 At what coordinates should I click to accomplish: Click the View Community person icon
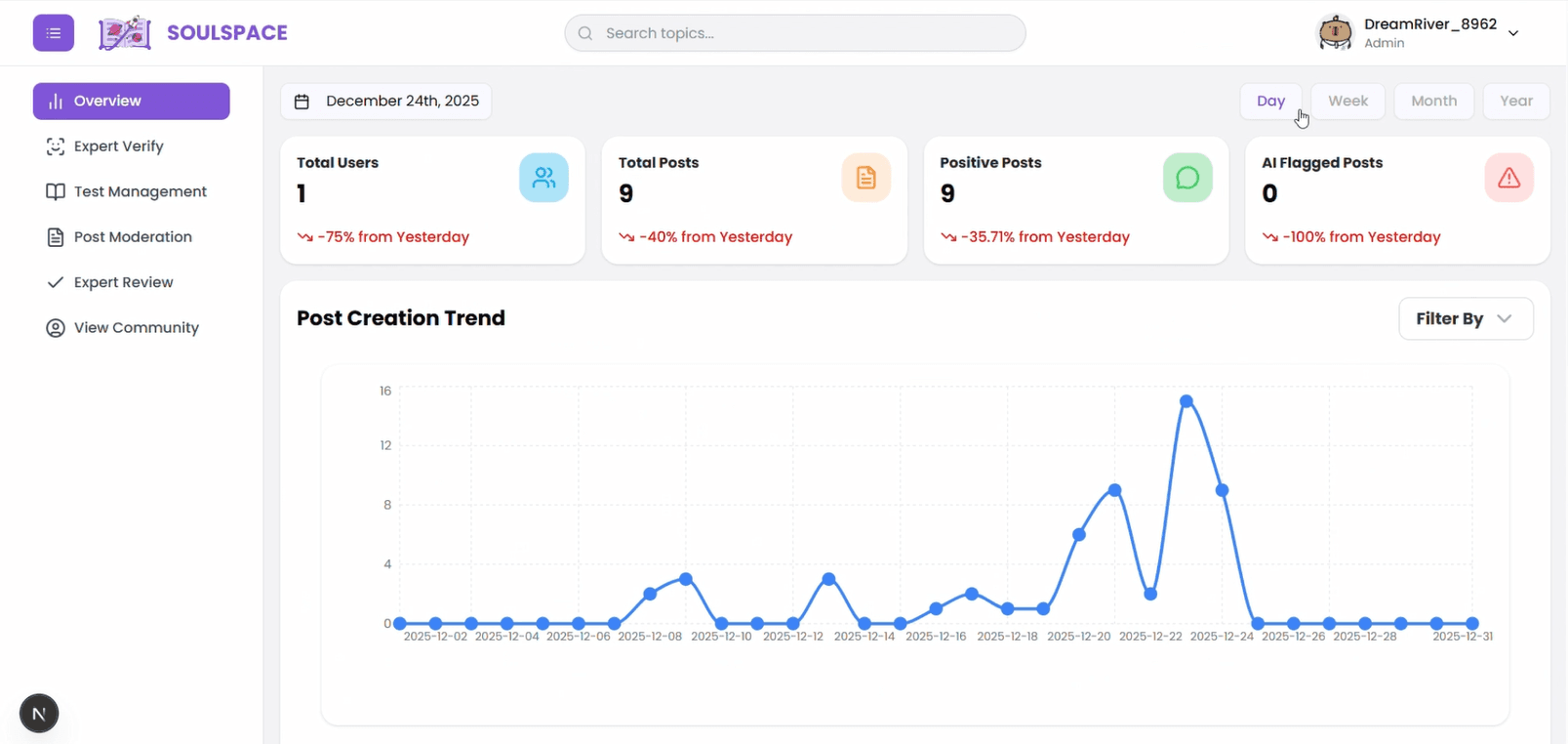tap(56, 328)
